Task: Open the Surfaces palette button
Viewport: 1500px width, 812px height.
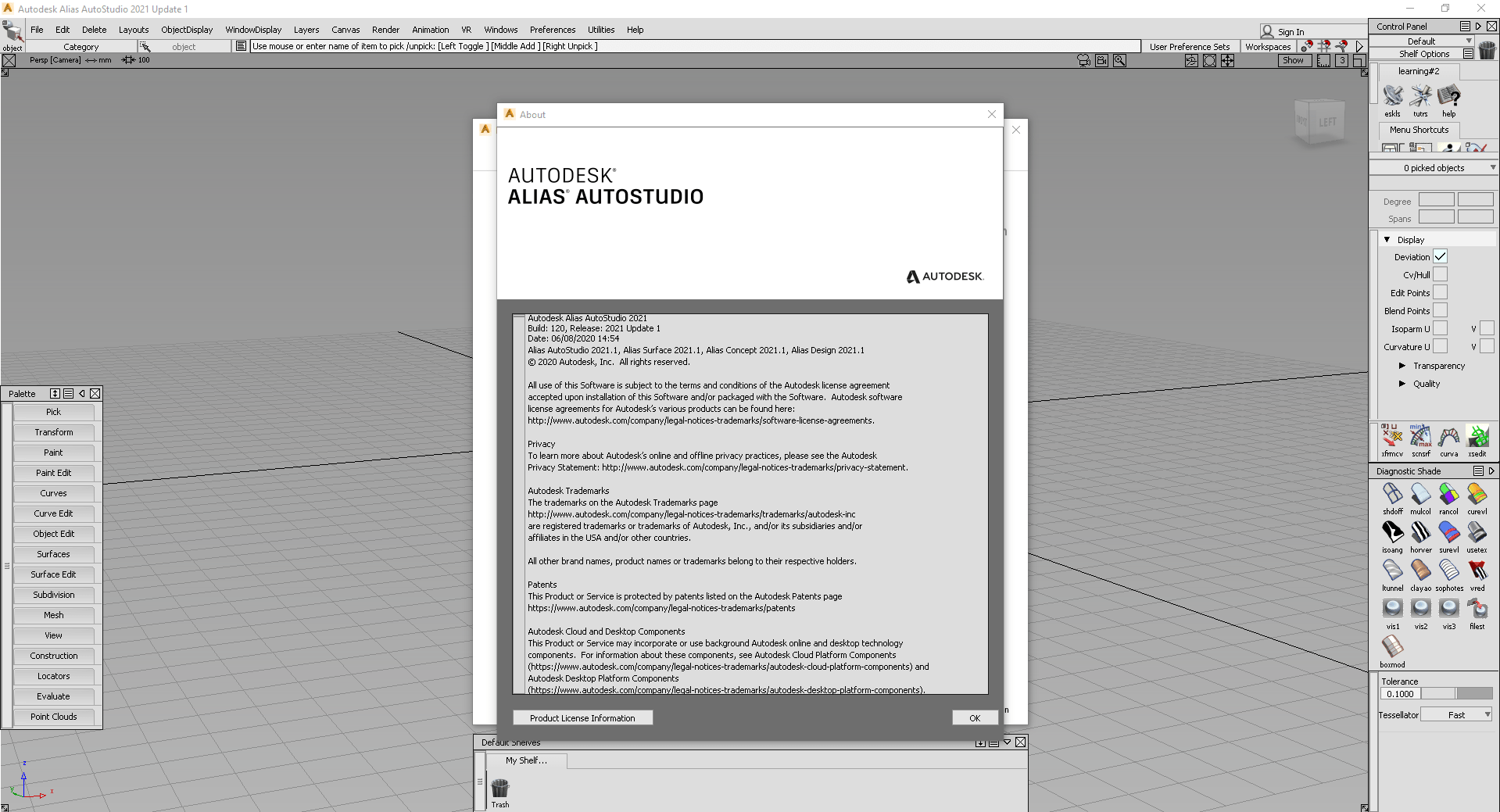Action: tap(53, 554)
